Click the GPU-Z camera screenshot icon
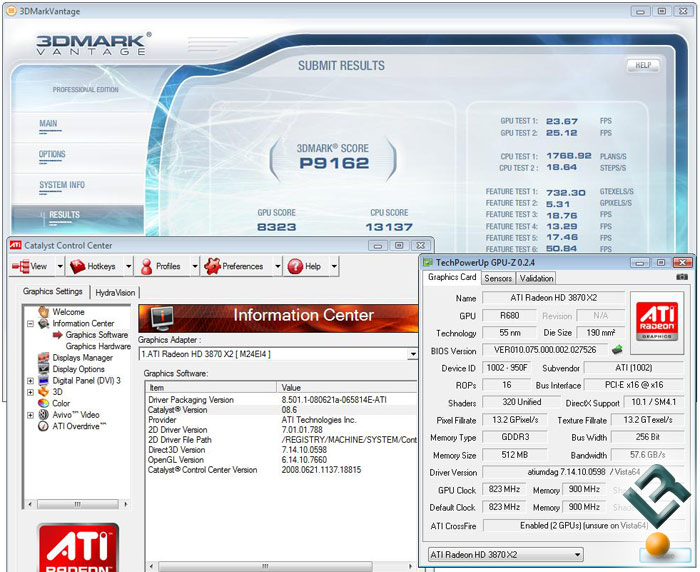Viewport: 700px width, 572px height. pyautogui.click(x=682, y=277)
